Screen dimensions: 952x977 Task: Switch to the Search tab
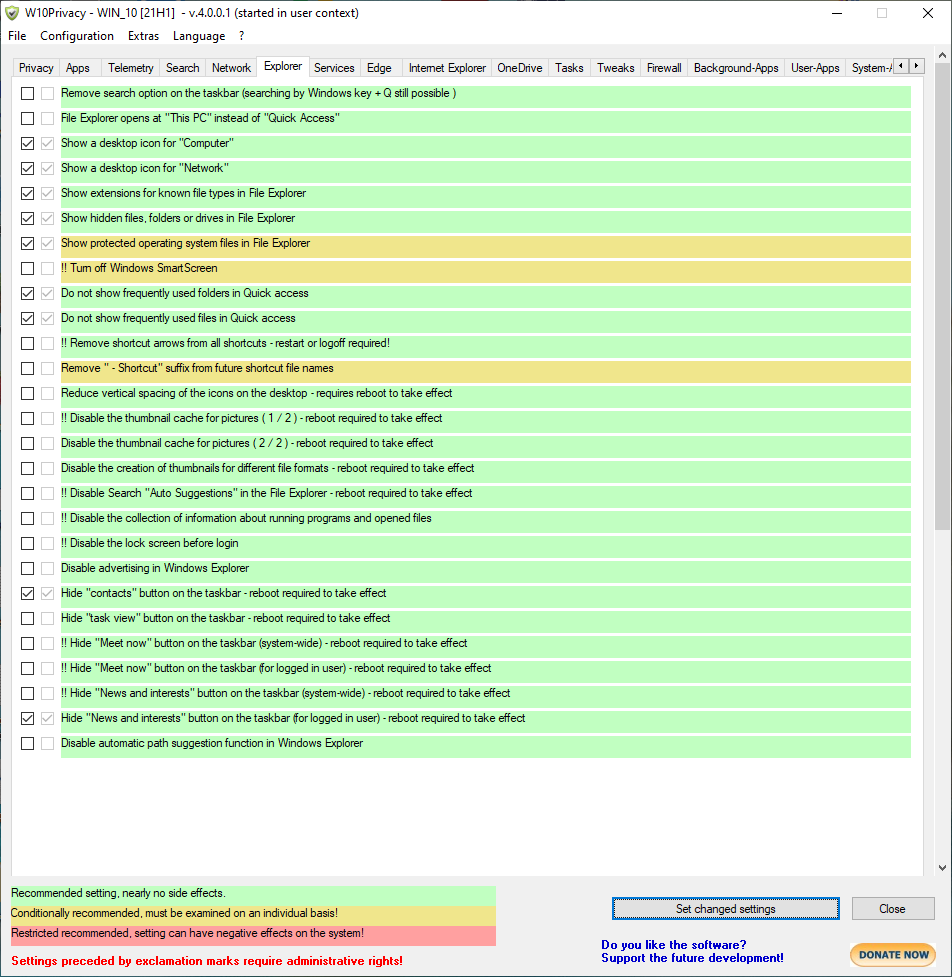183,68
